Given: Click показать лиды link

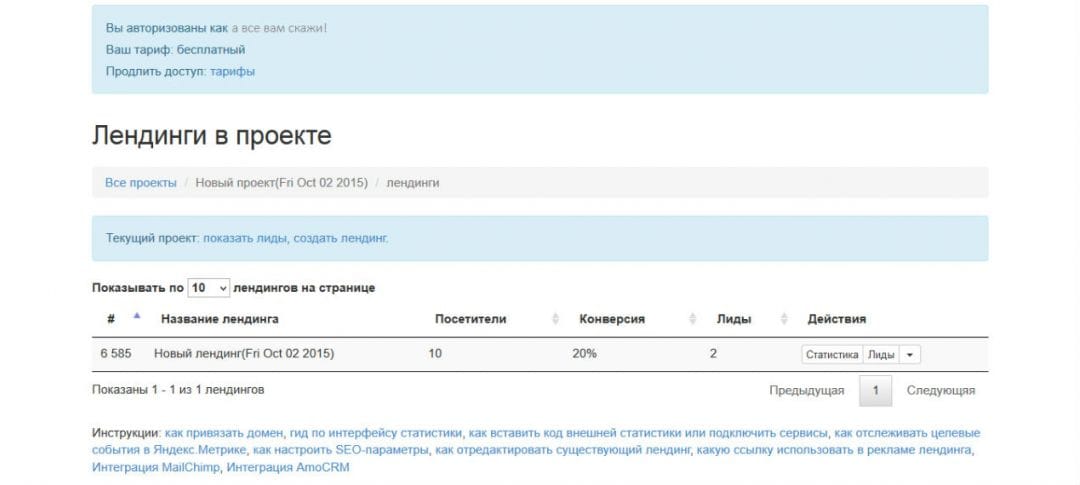Looking at the screenshot, I should point(245,238).
